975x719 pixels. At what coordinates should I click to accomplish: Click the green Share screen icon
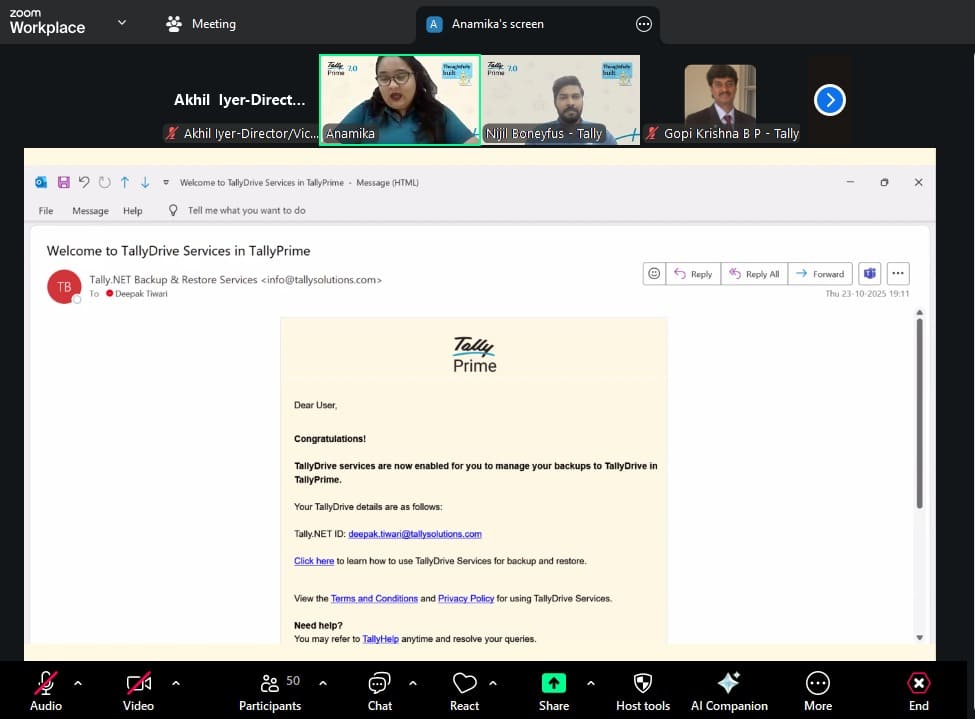553,683
